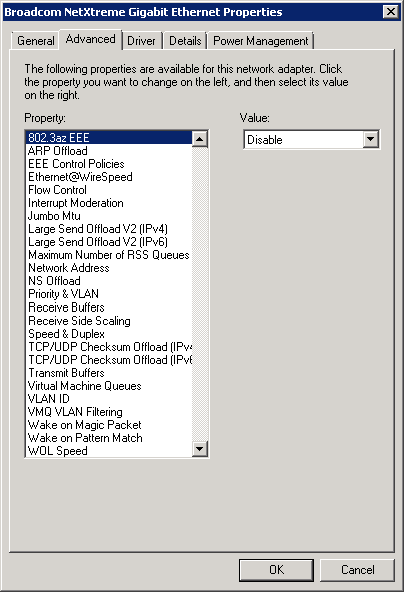The width and height of the screenshot is (404, 592).
Task: Select Interrupt Moderation property
Action: point(109,203)
